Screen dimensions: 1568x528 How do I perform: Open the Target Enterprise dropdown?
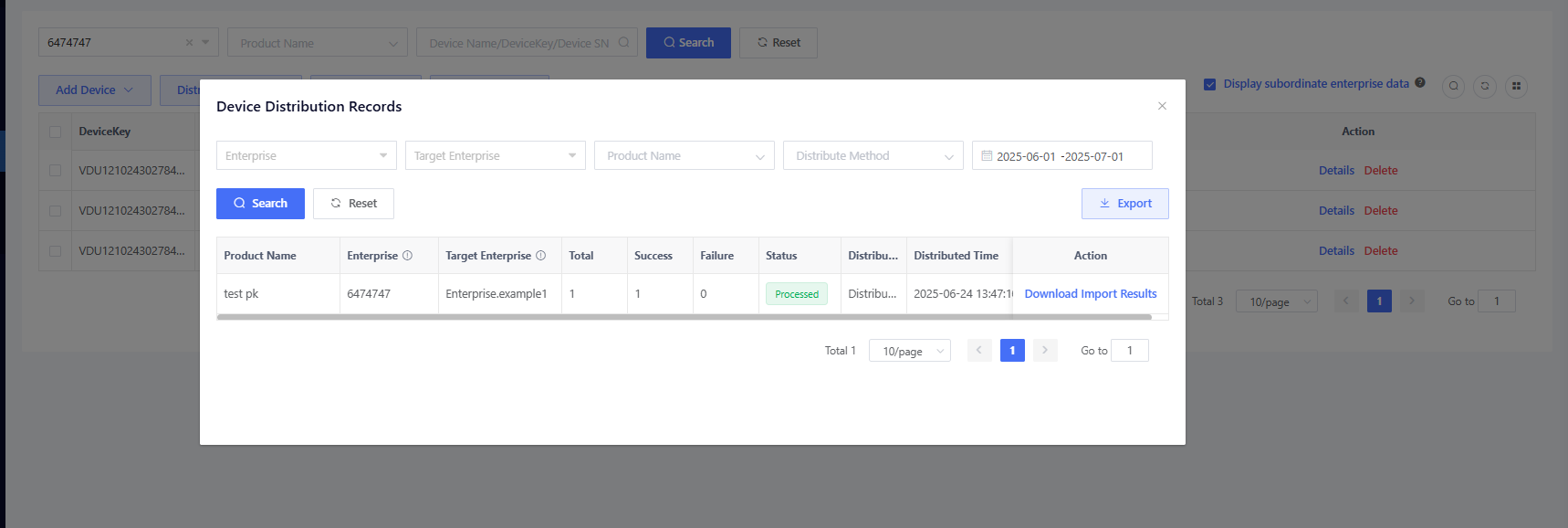coord(495,156)
